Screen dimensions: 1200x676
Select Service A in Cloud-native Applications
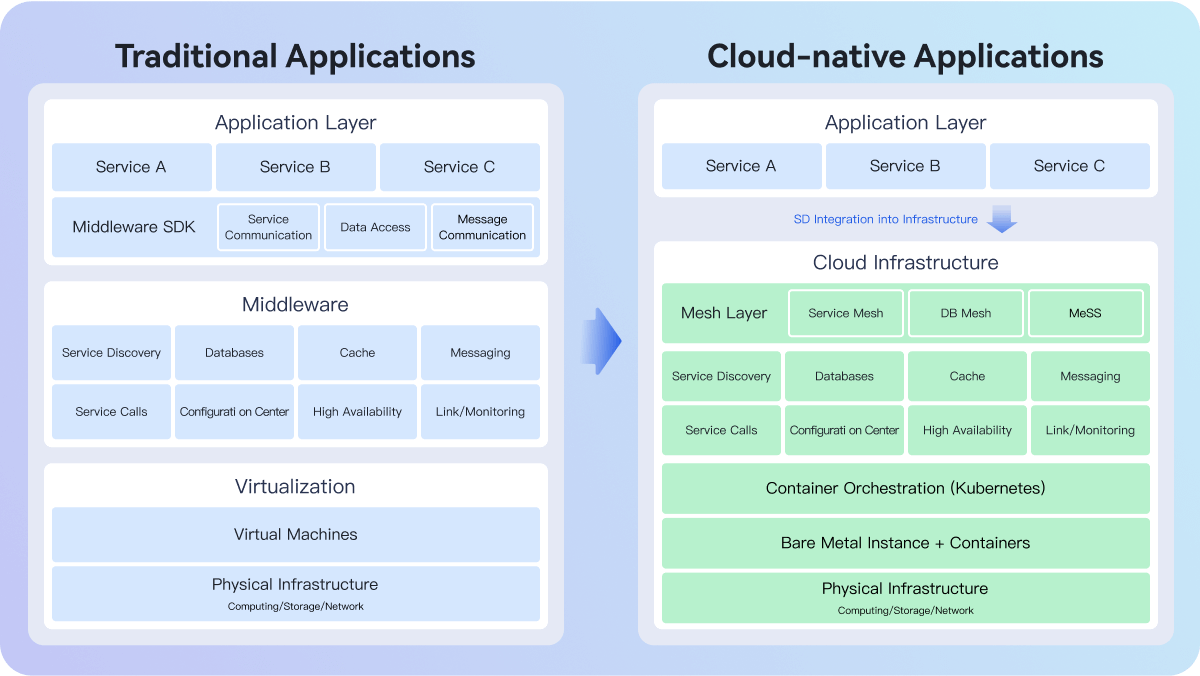click(742, 166)
